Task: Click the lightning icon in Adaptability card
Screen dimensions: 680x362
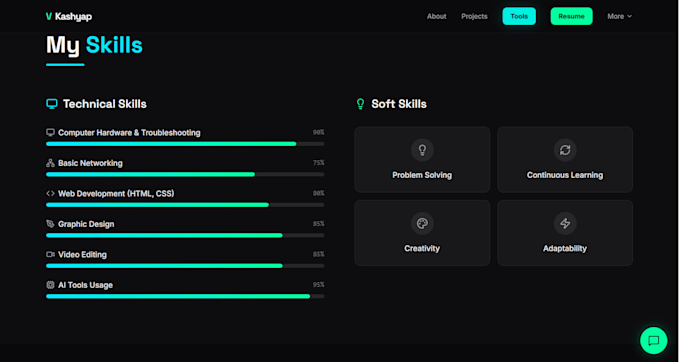Action: click(x=565, y=223)
